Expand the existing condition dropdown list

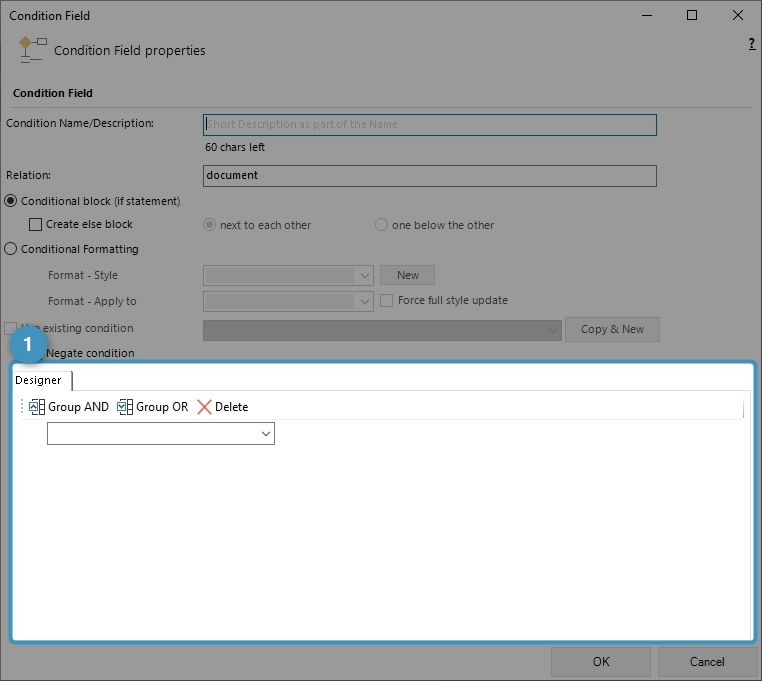pyautogui.click(x=551, y=329)
